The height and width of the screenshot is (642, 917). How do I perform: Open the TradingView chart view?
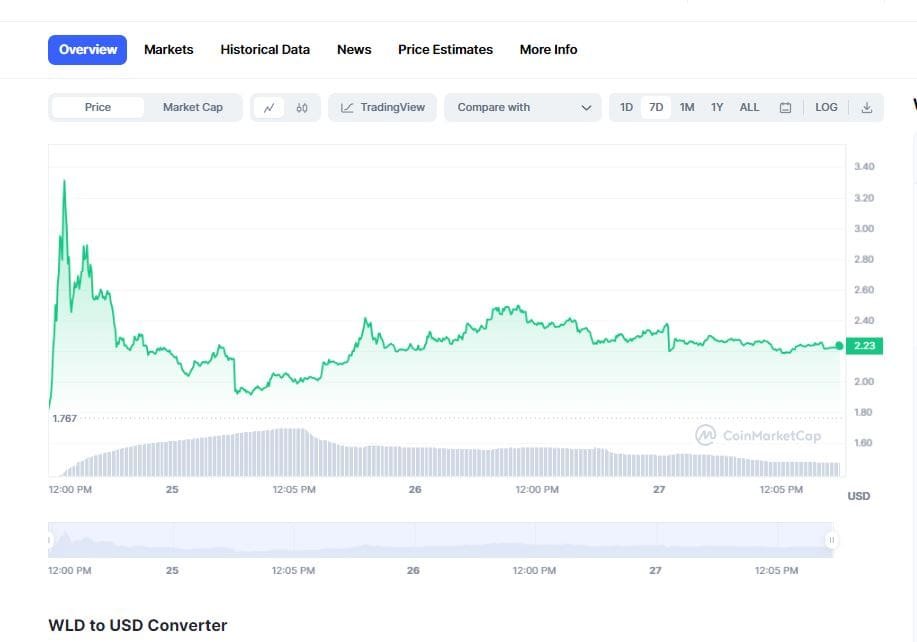point(381,106)
